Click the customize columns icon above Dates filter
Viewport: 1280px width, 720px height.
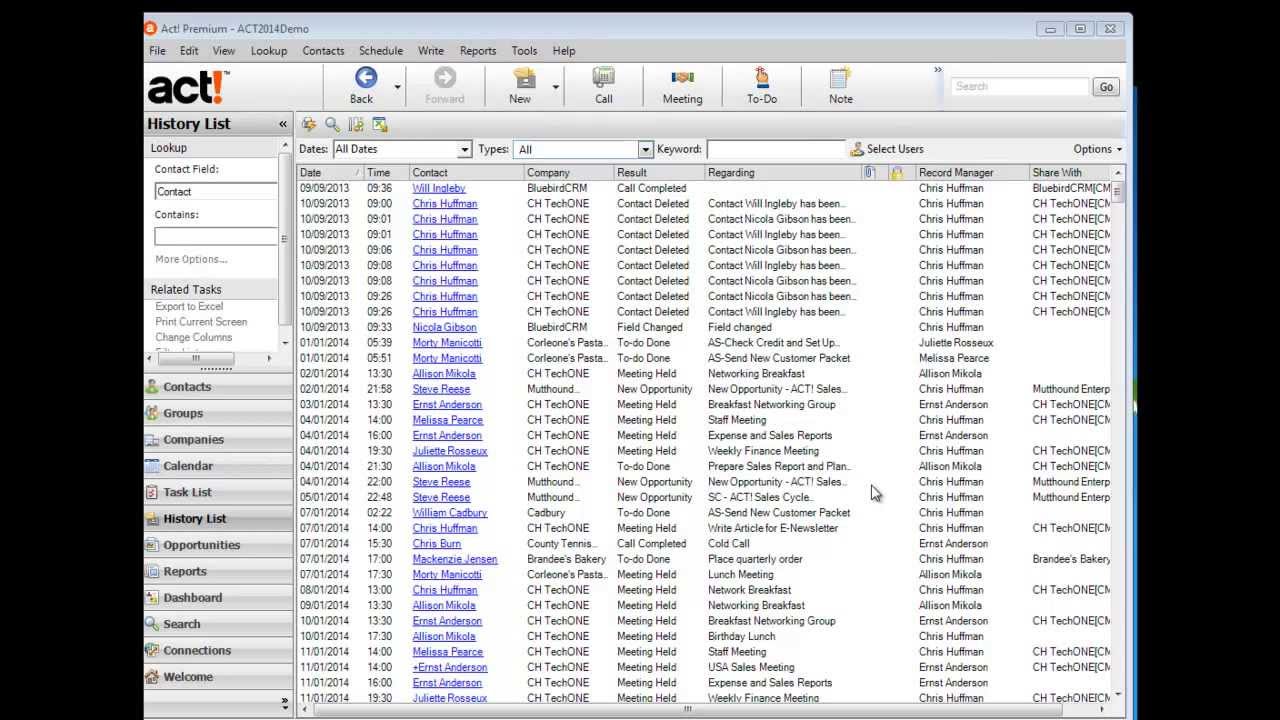point(356,125)
